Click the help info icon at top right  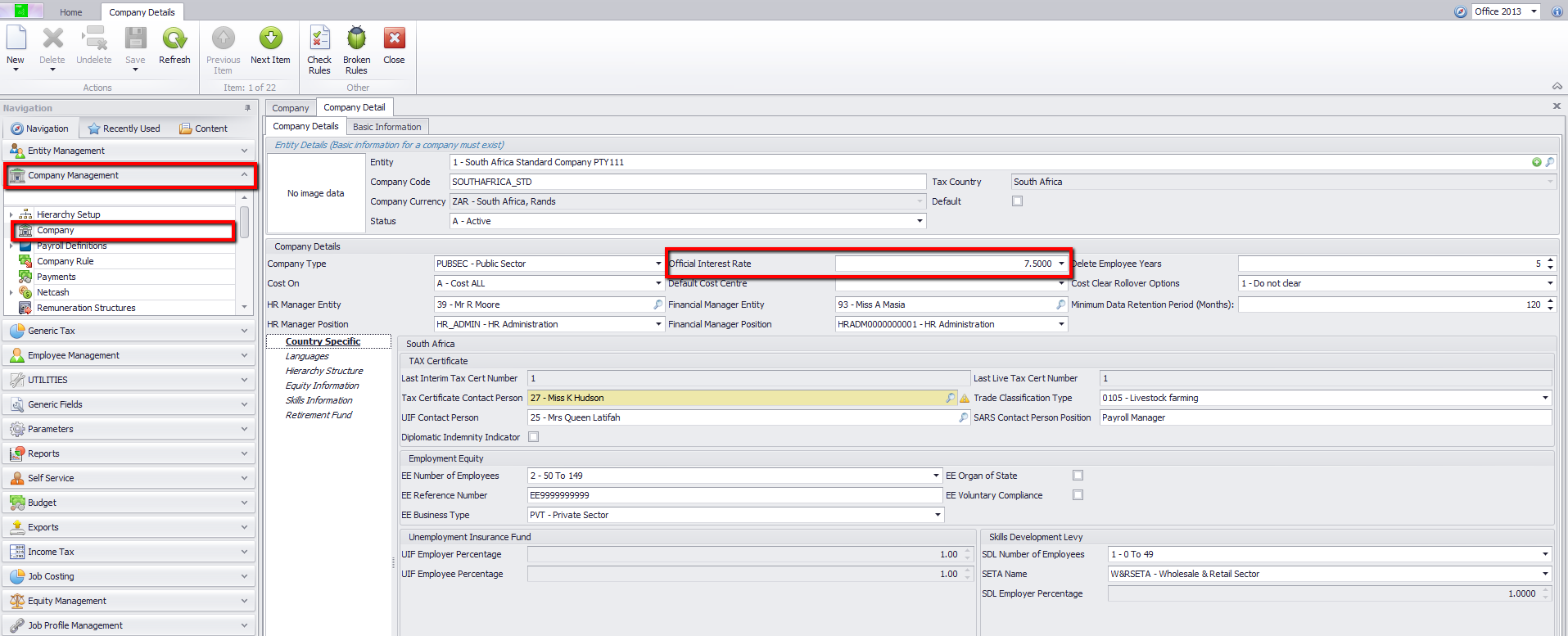coord(1557,11)
